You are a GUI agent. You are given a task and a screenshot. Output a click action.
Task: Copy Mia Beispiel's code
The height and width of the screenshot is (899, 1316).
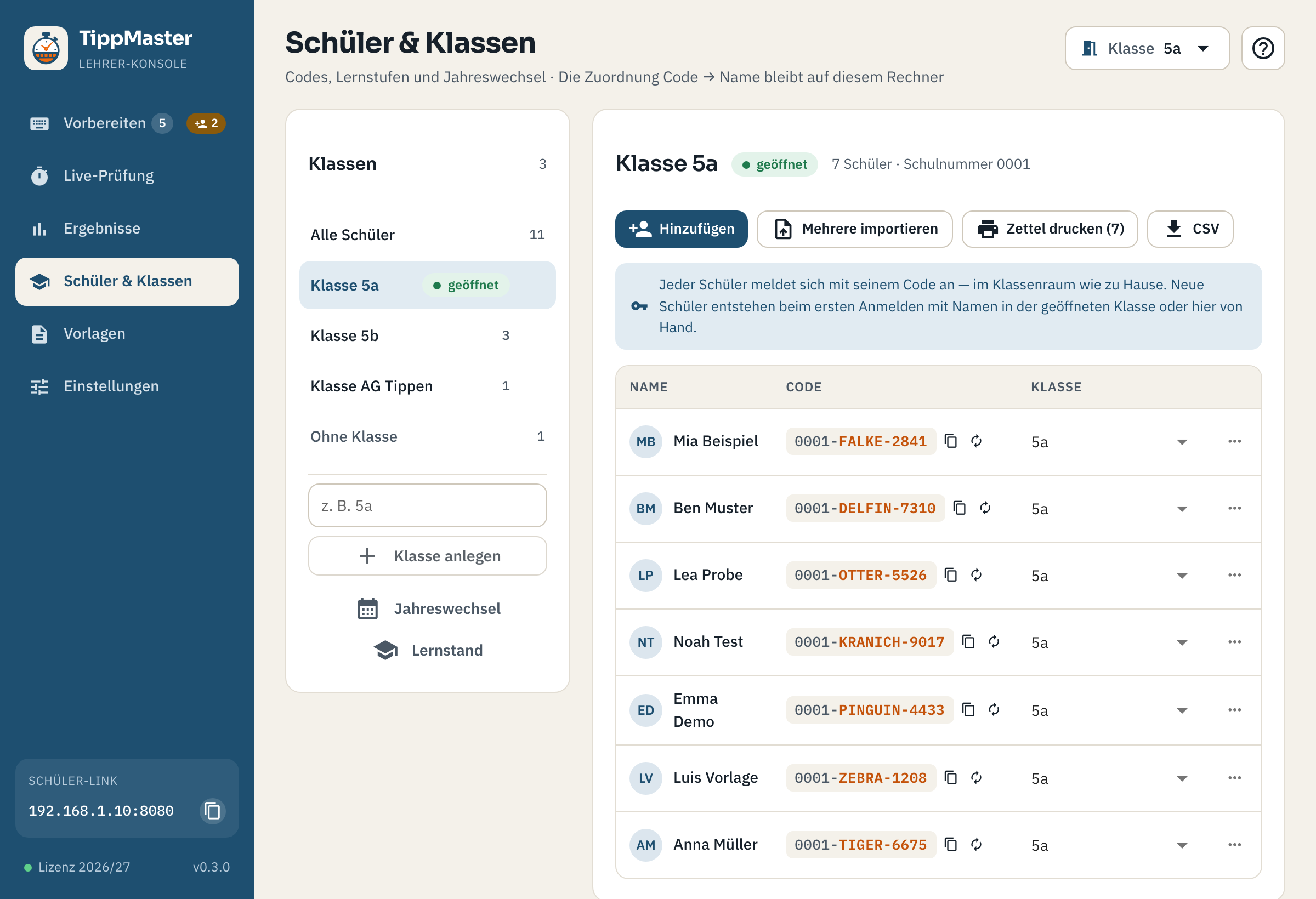point(951,441)
